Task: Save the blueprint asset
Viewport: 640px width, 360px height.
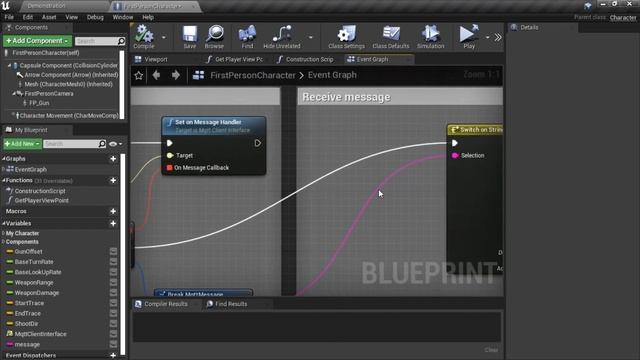Action: [190, 37]
